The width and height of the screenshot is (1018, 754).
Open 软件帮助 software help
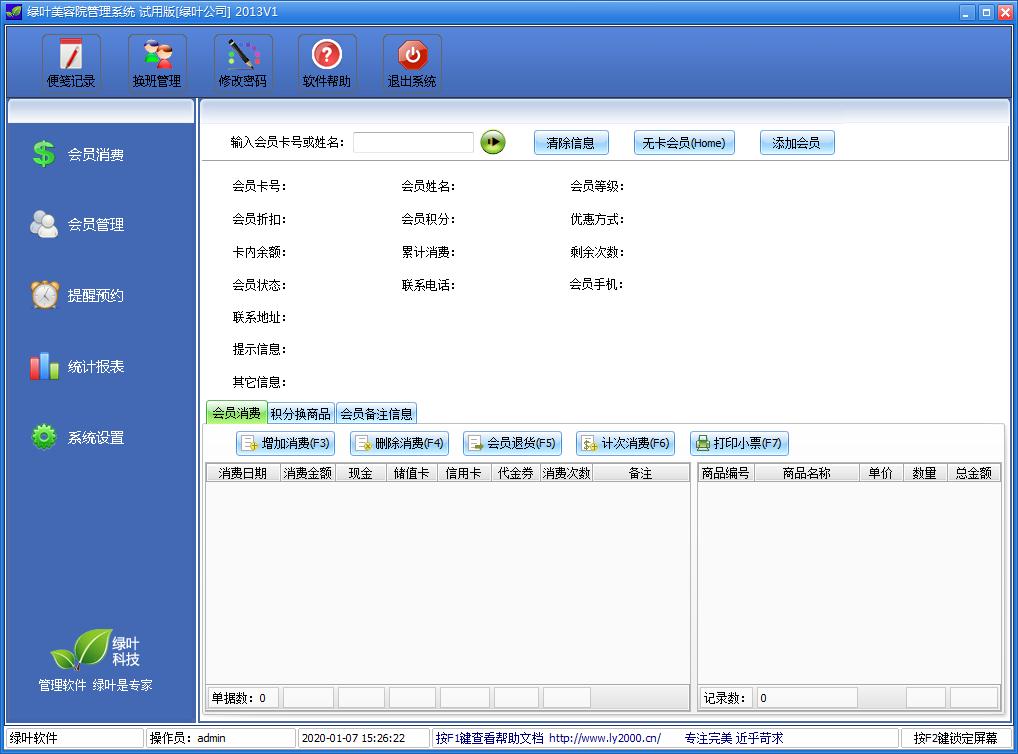click(x=326, y=61)
